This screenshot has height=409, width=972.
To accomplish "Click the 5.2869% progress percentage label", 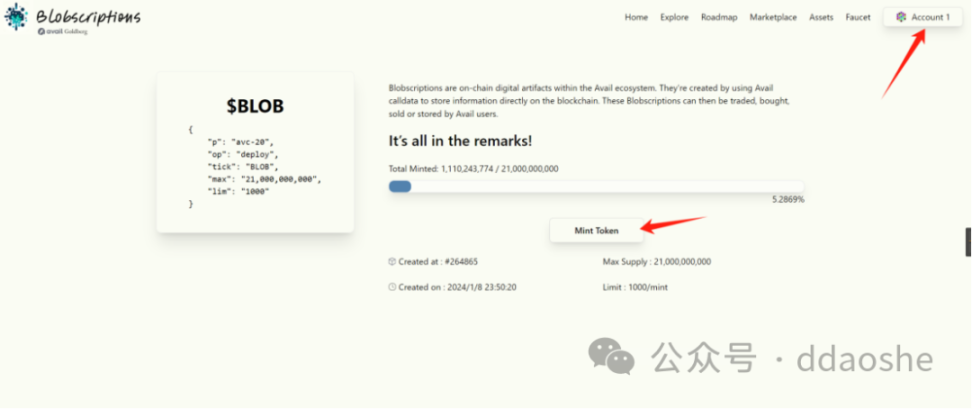I will (x=787, y=200).
